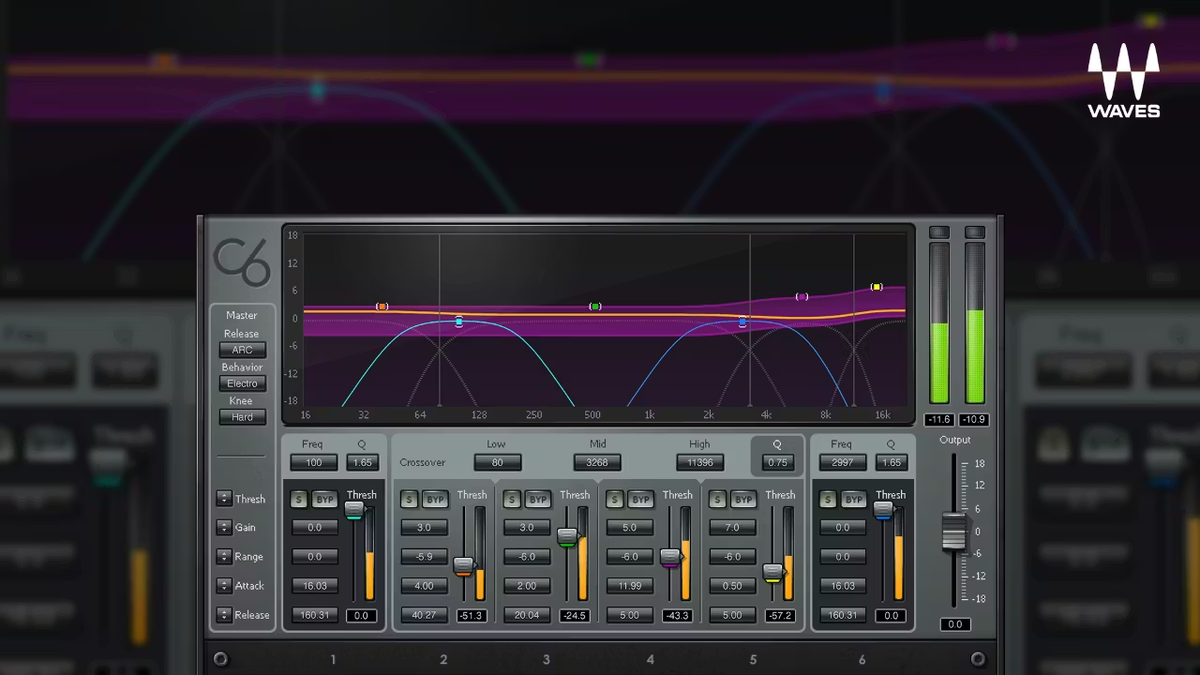Click the Output value field 0.0
Screen dimensions: 1200x675
pos(955,624)
